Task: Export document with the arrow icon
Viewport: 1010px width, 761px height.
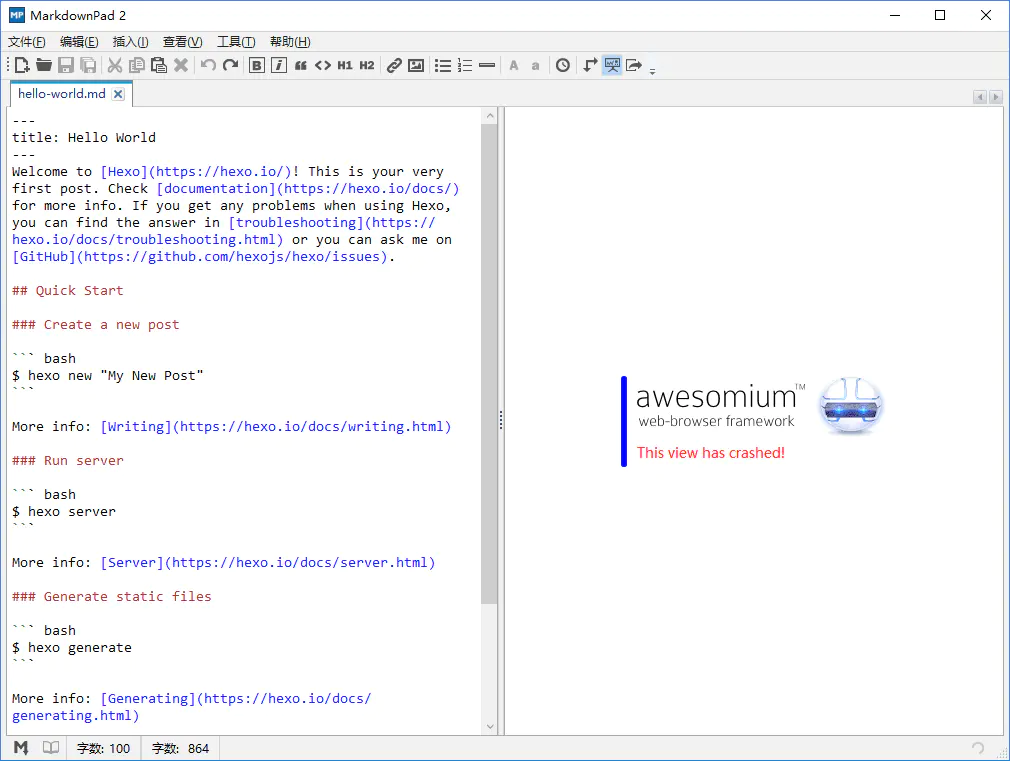Action: 634,65
